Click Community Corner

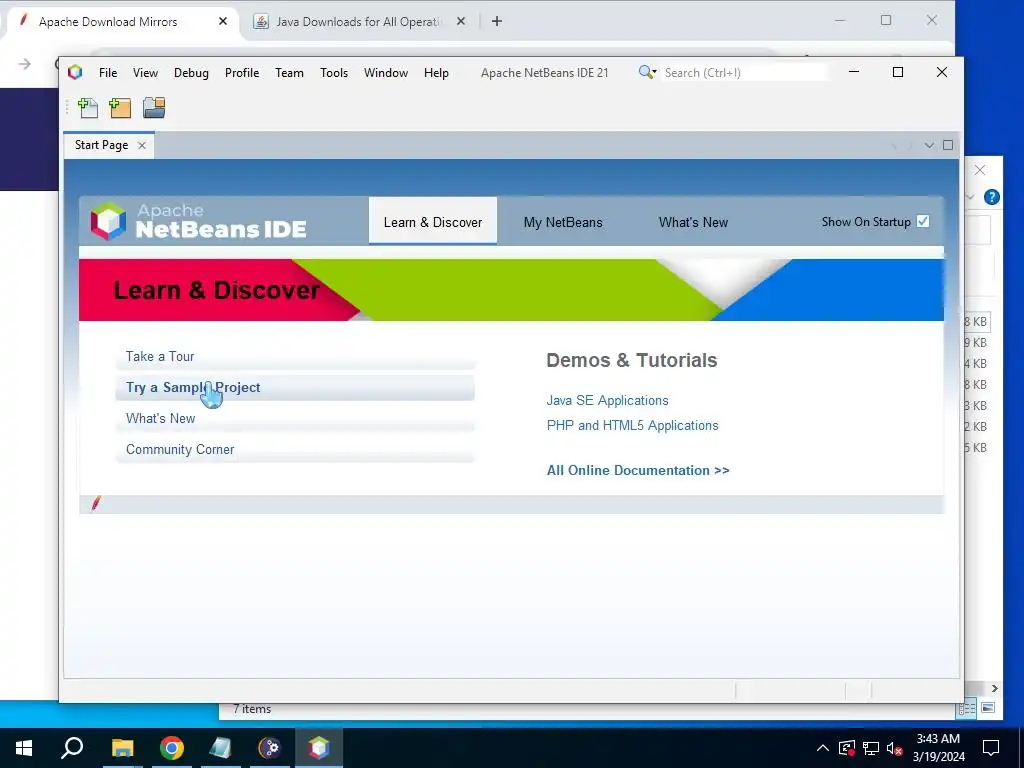tap(180, 449)
